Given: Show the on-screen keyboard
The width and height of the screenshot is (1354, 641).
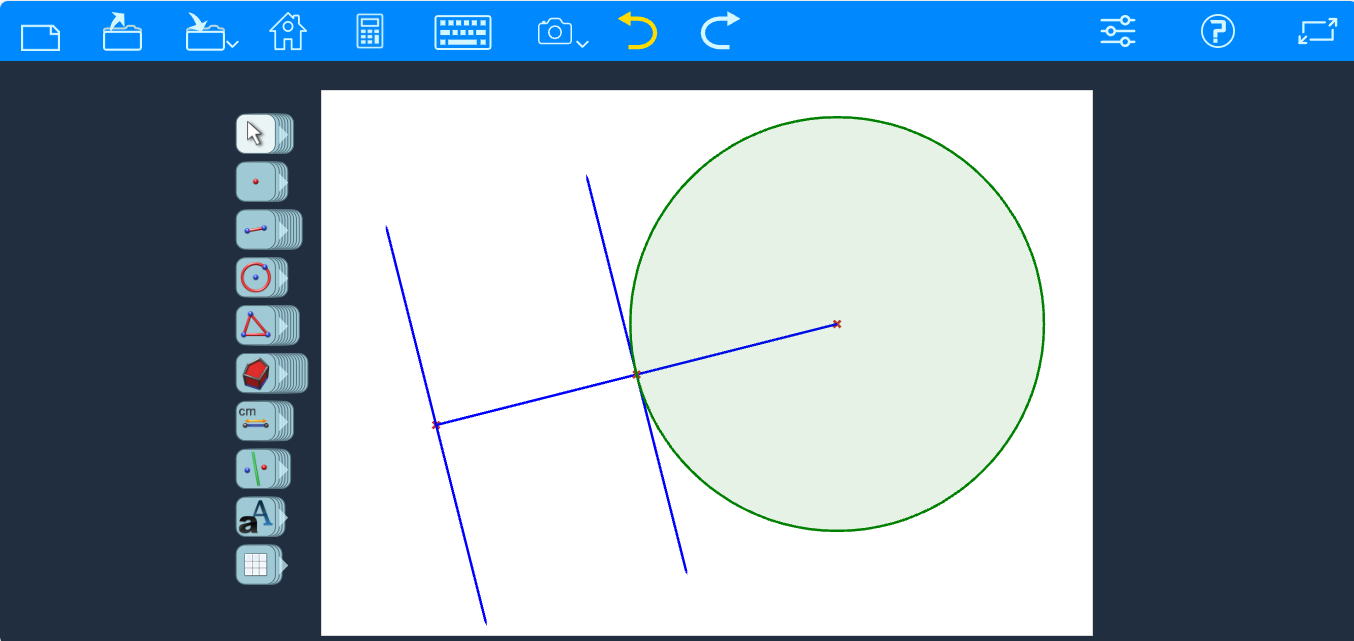Looking at the screenshot, I should (x=463, y=33).
